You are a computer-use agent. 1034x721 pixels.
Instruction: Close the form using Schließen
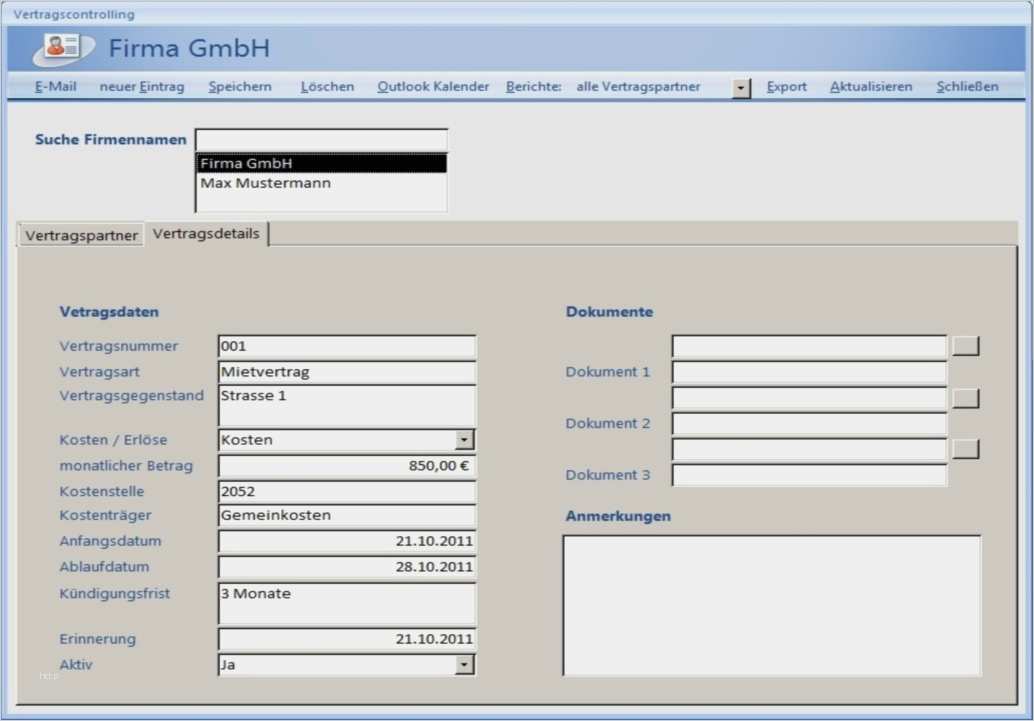point(967,87)
